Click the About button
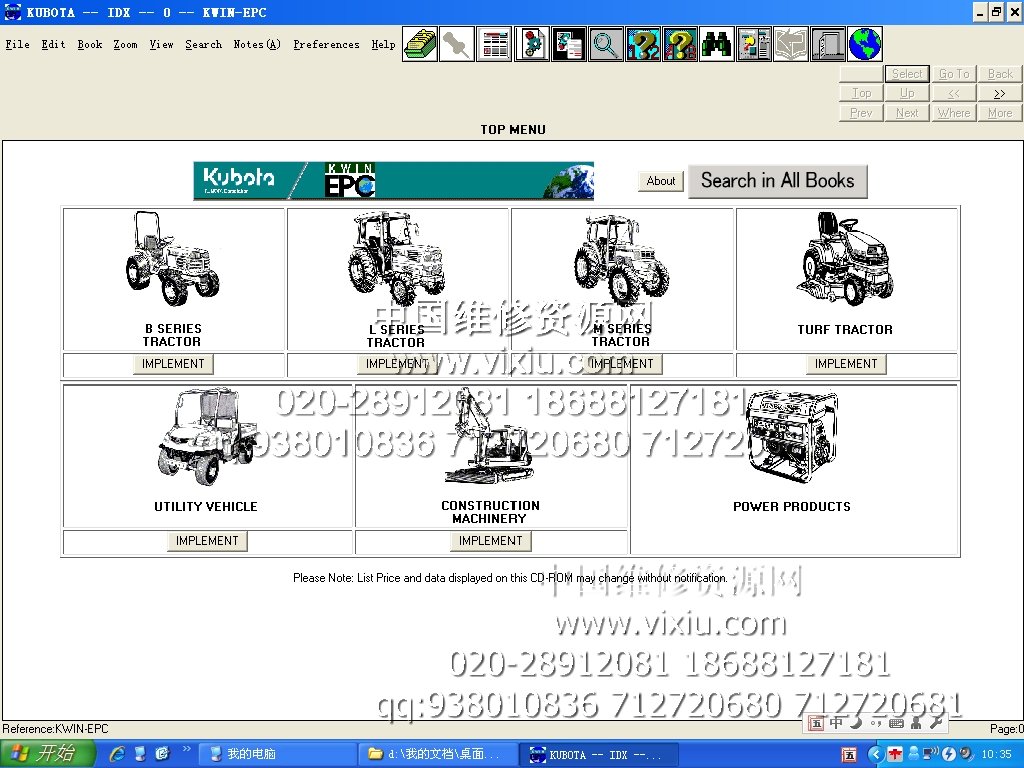 [x=661, y=181]
